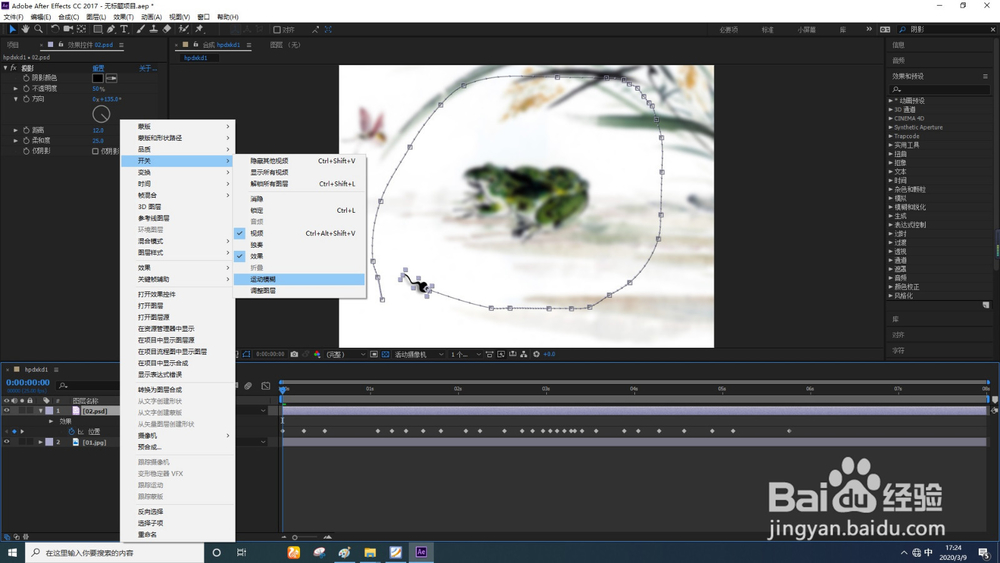Collapse the 方向 property

tap(16, 99)
